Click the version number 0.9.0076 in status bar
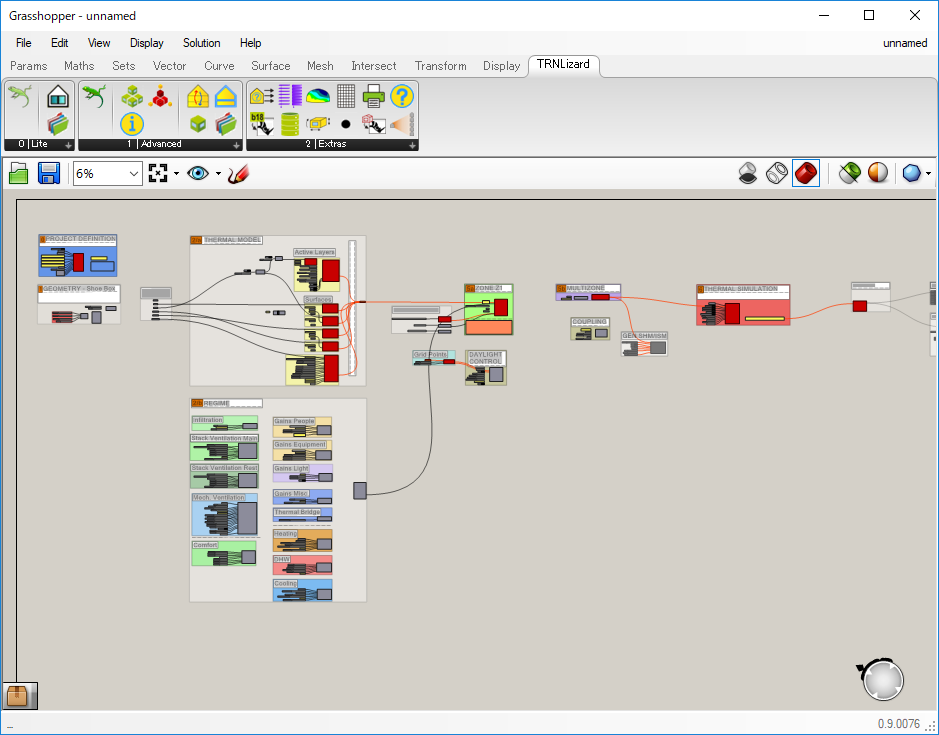This screenshot has width=939, height=735. 899,724
